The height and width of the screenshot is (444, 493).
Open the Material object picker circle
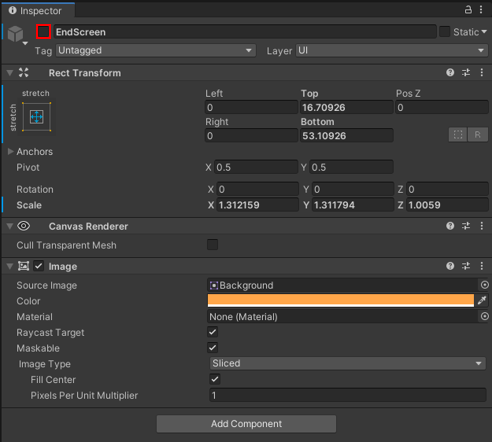[484, 316]
